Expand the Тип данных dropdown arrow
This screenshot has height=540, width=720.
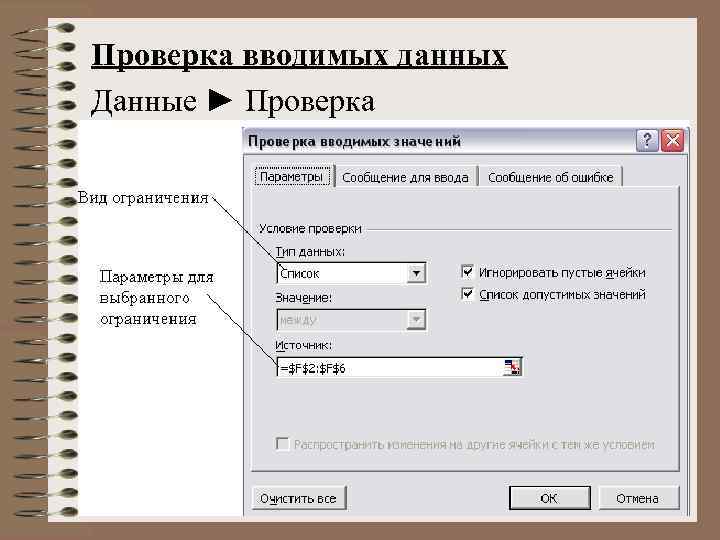pyautogui.click(x=416, y=274)
